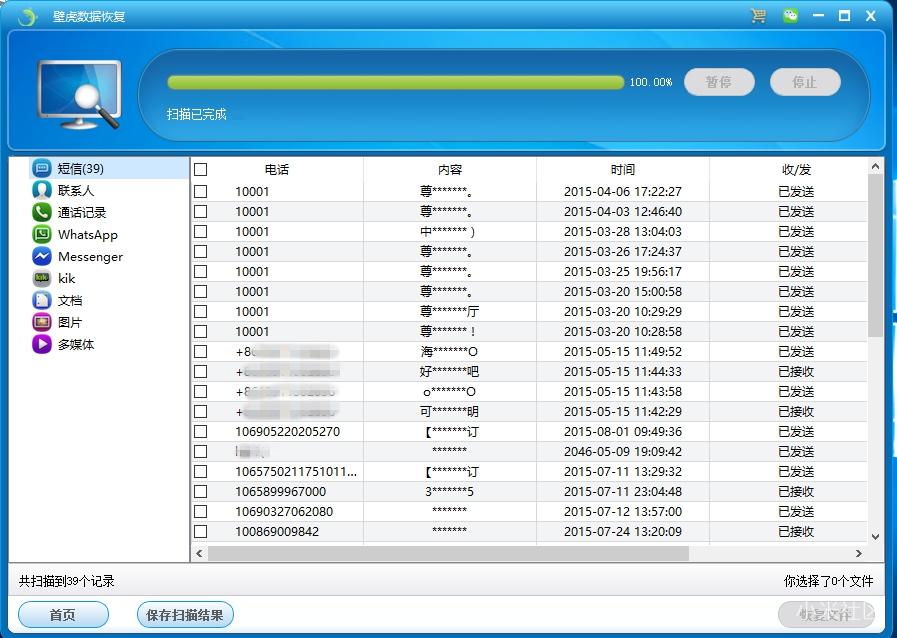The image size is (897, 638).
Task: Select the pictures icon in sidebar
Action: pos(42,322)
